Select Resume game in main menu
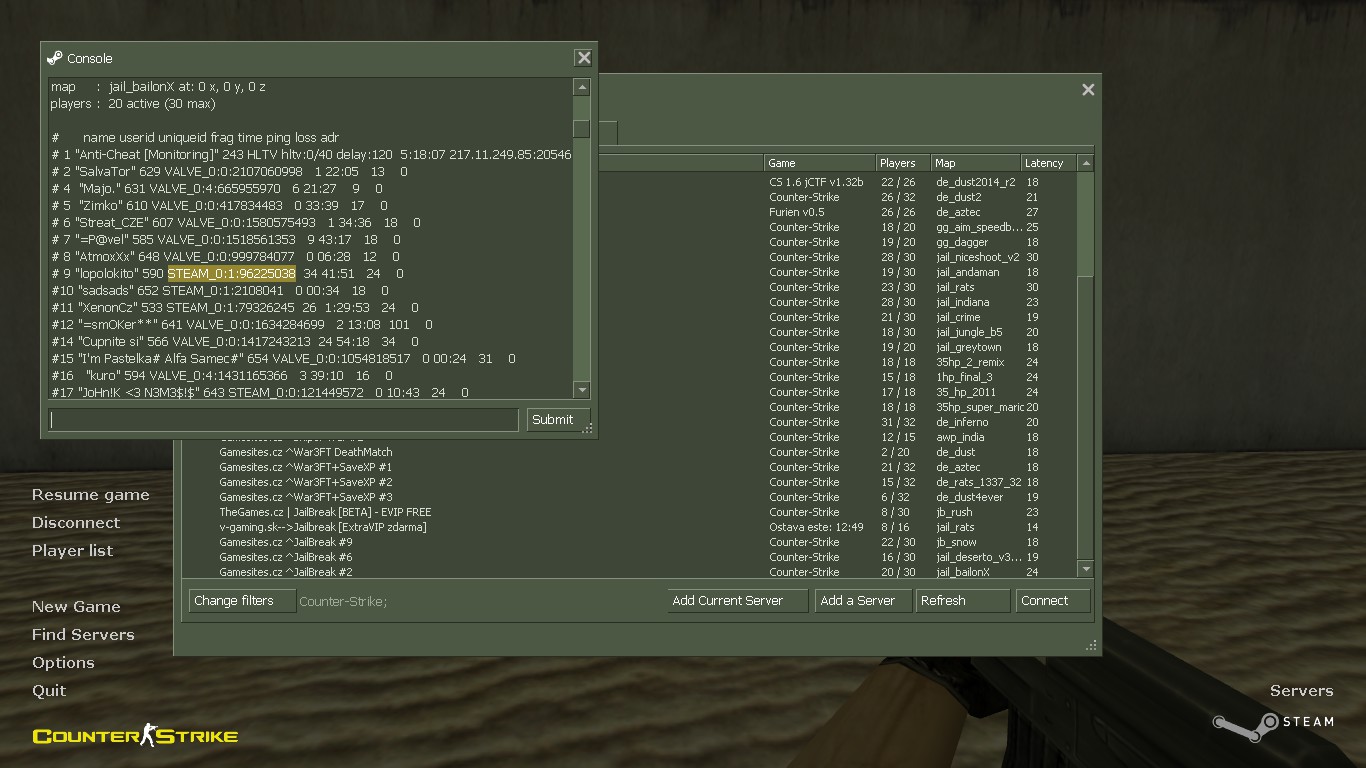The width and height of the screenshot is (1366, 768). (90, 495)
